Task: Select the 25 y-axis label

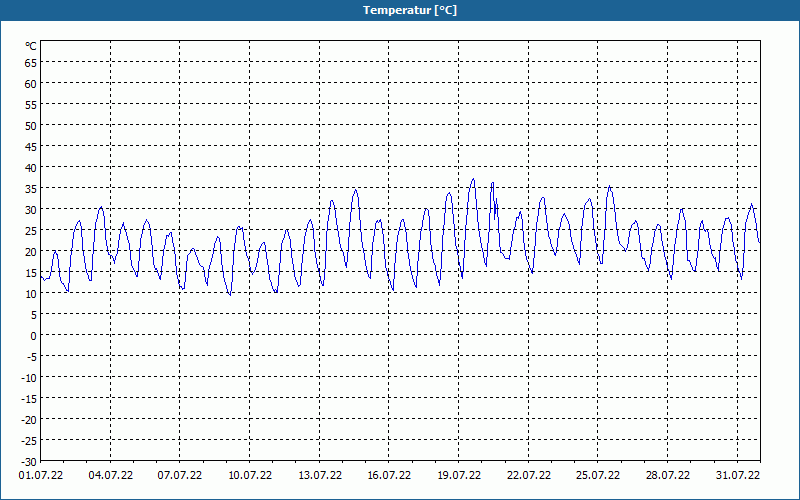Action: coord(31,231)
